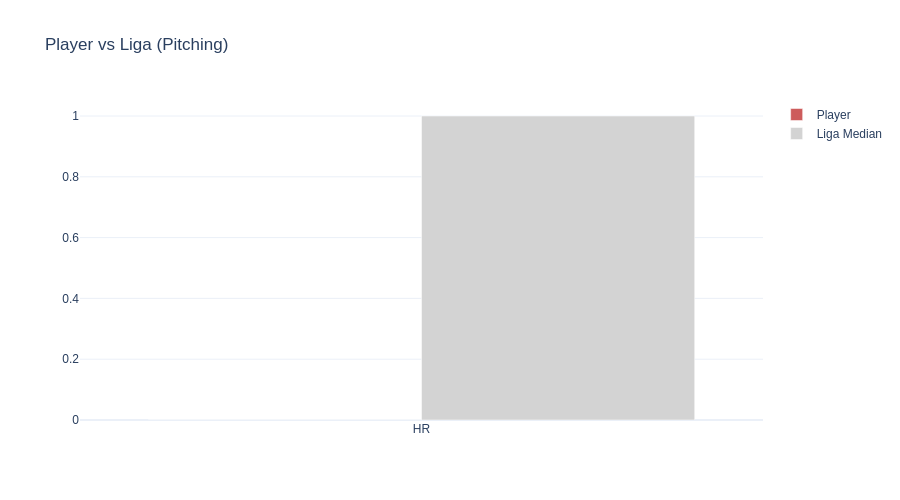Viewport: 900px width, 500px height.
Task: Toggle the Player trace via legend label
Action: pos(833,115)
